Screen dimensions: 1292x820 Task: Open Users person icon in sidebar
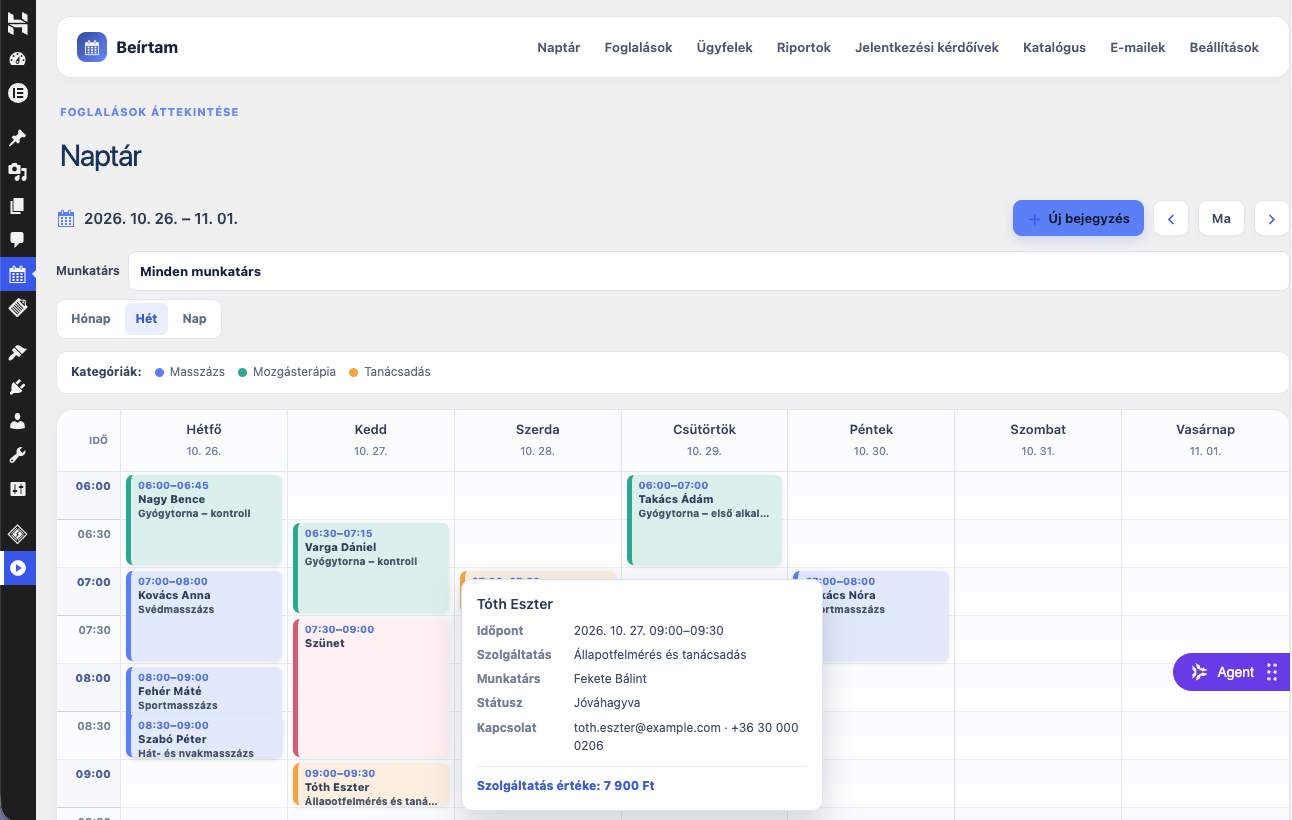17,421
